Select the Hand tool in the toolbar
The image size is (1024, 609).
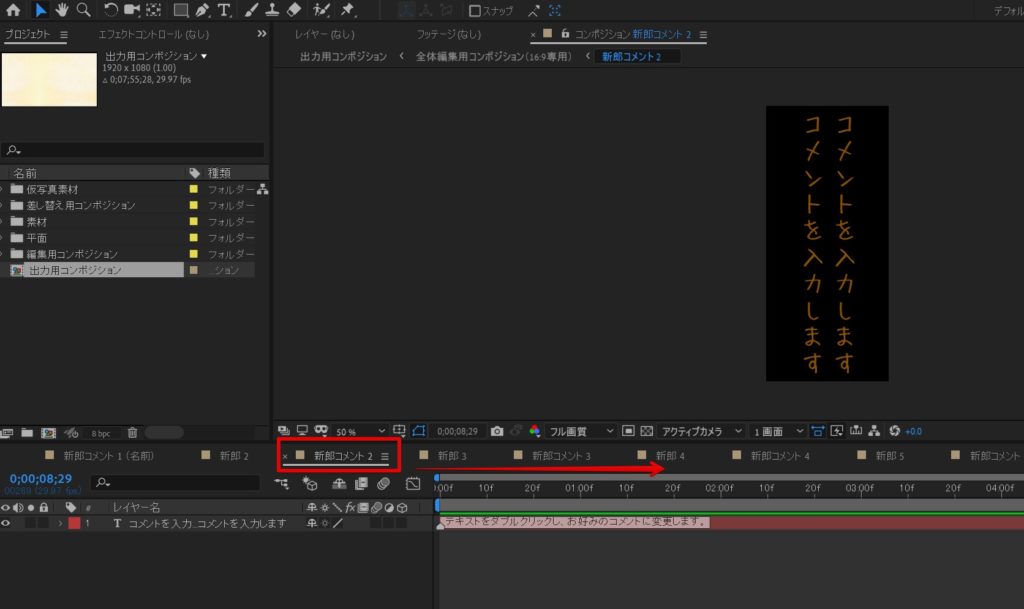61,10
